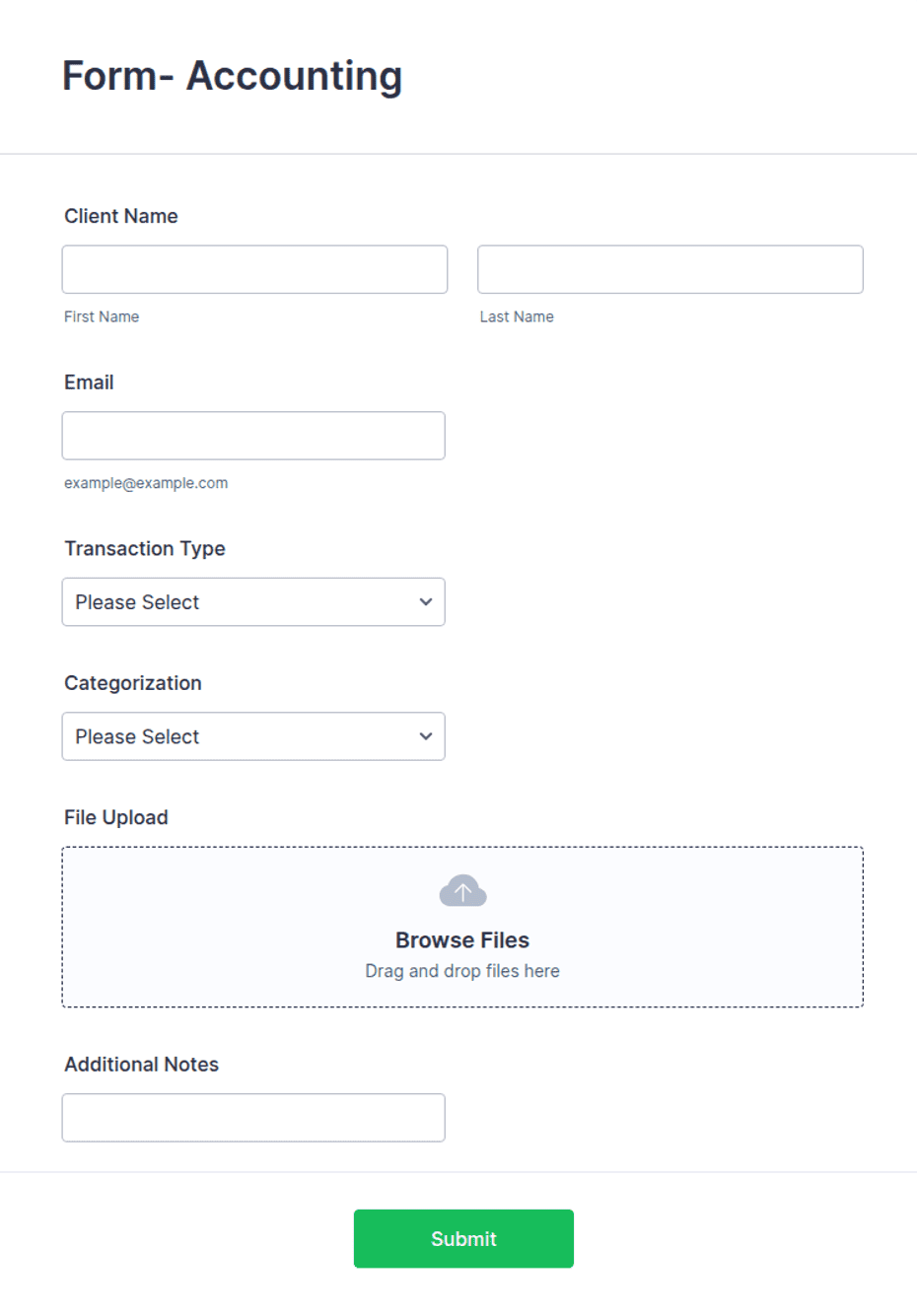Screen dimensions: 917x1316
Task: Submit the accounting form
Action: click(463, 1239)
